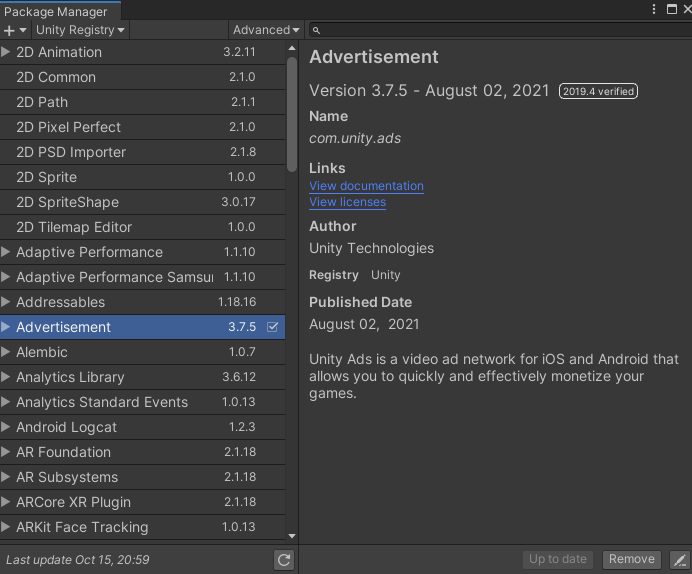Click the edit package pencil icon
Screen dimensions: 692x574
point(680,560)
